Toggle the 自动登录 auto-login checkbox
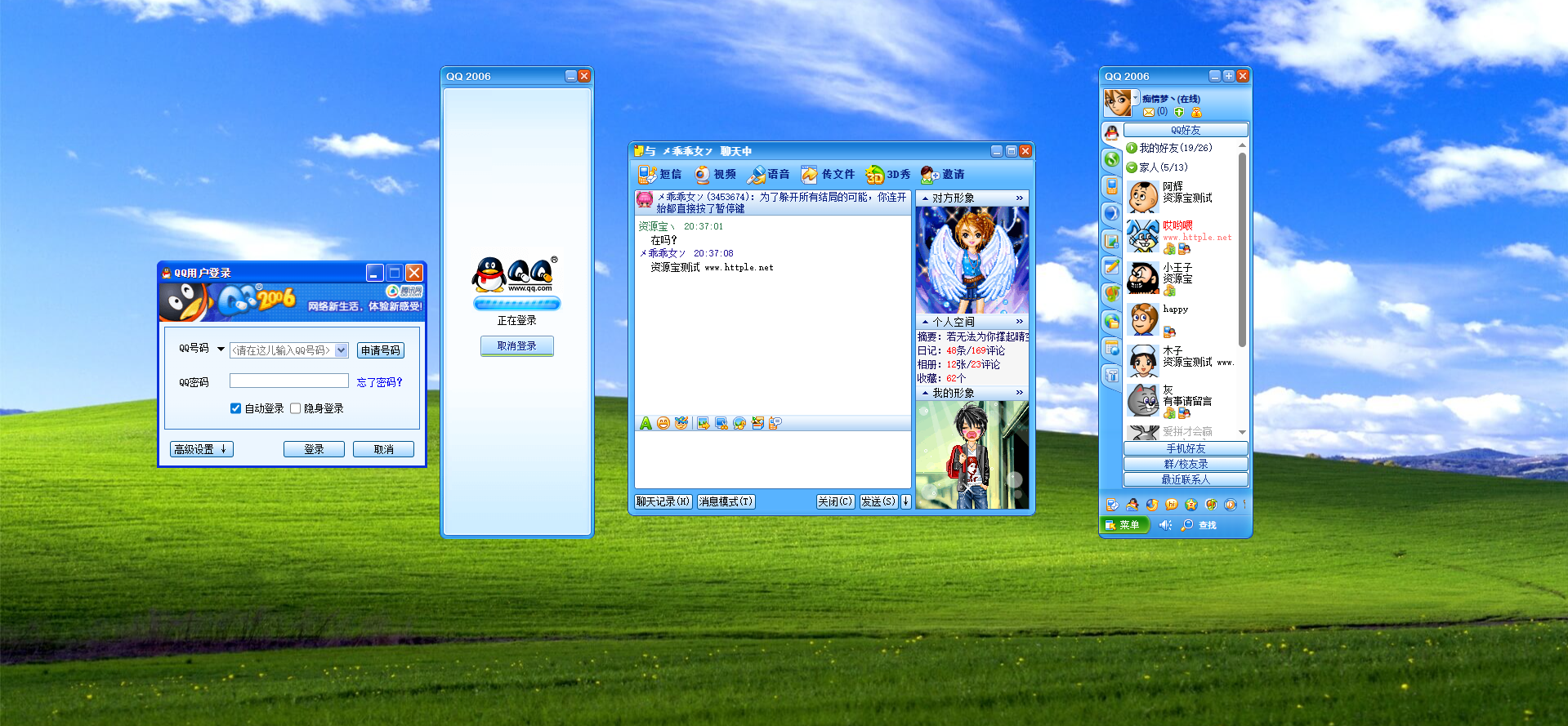1568x726 pixels. coord(235,408)
